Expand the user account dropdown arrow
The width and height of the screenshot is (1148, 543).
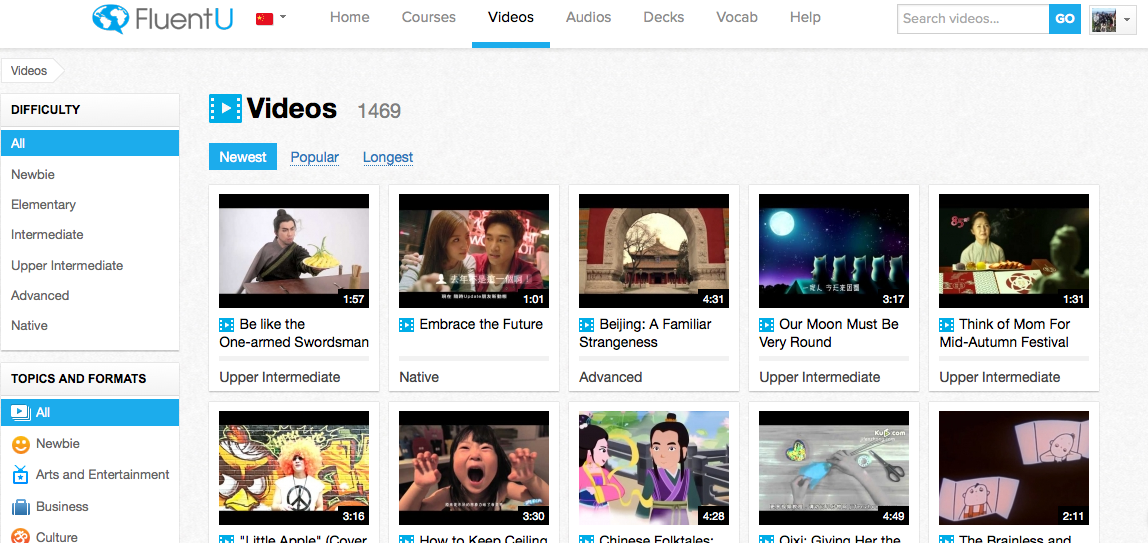point(1126,20)
